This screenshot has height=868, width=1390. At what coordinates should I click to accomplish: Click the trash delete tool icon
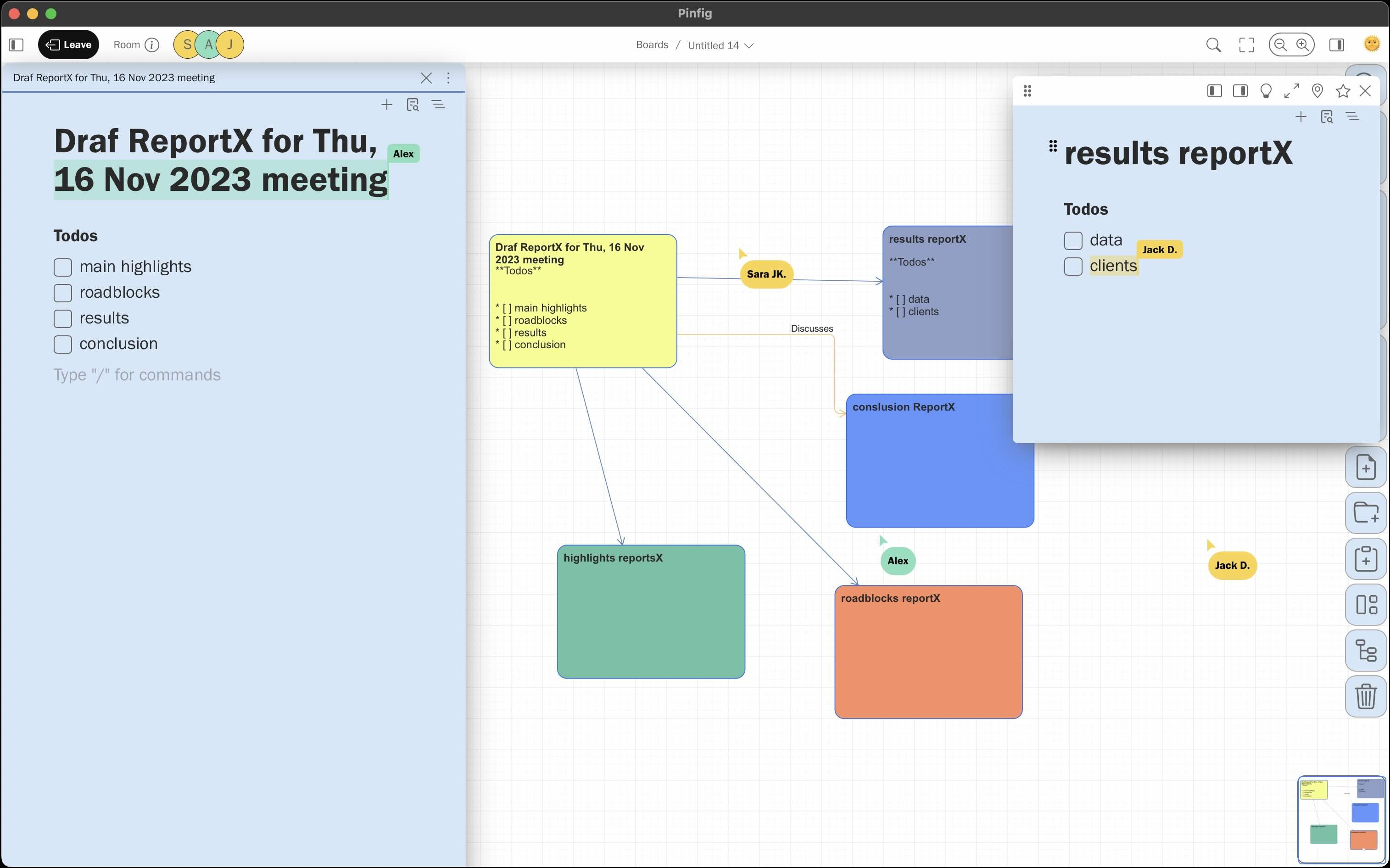pos(1365,696)
